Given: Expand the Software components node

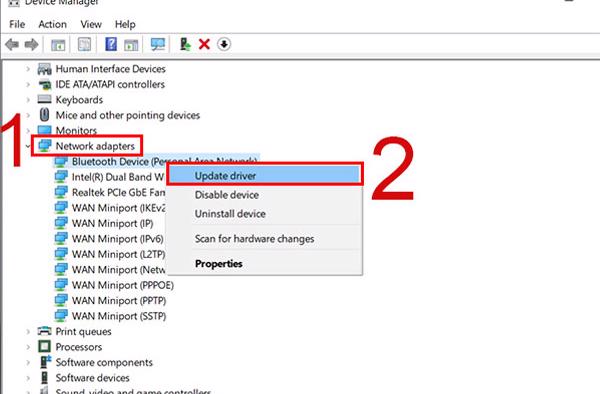Looking at the screenshot, I should 28,362.
